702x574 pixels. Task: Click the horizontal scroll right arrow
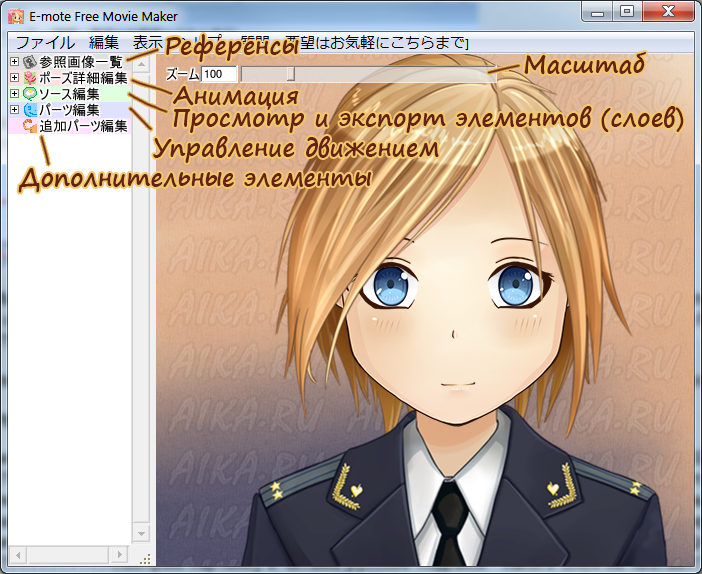(x=119, y=555)
